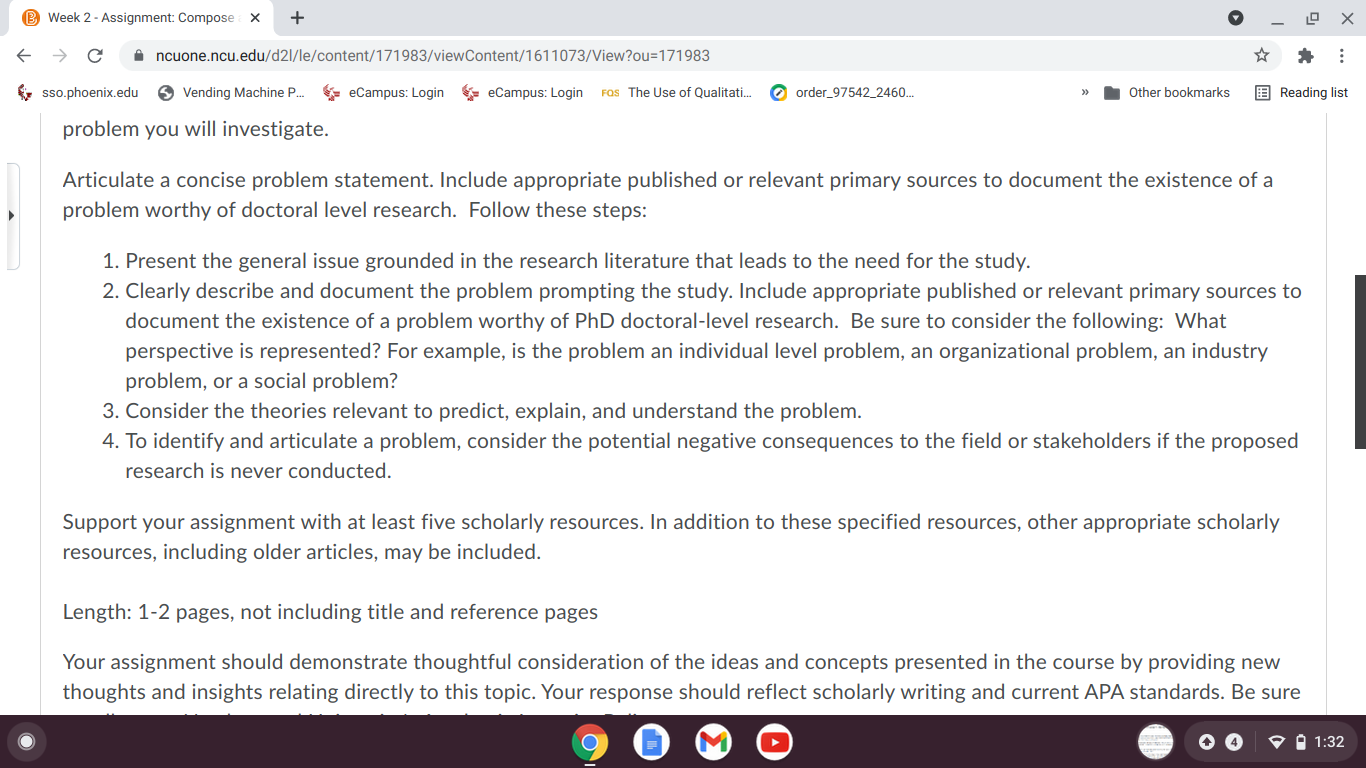Screen dimensions: 1366x768
Task: Open second eCampus: Login bookmark
Action: (x=523, y=92)
